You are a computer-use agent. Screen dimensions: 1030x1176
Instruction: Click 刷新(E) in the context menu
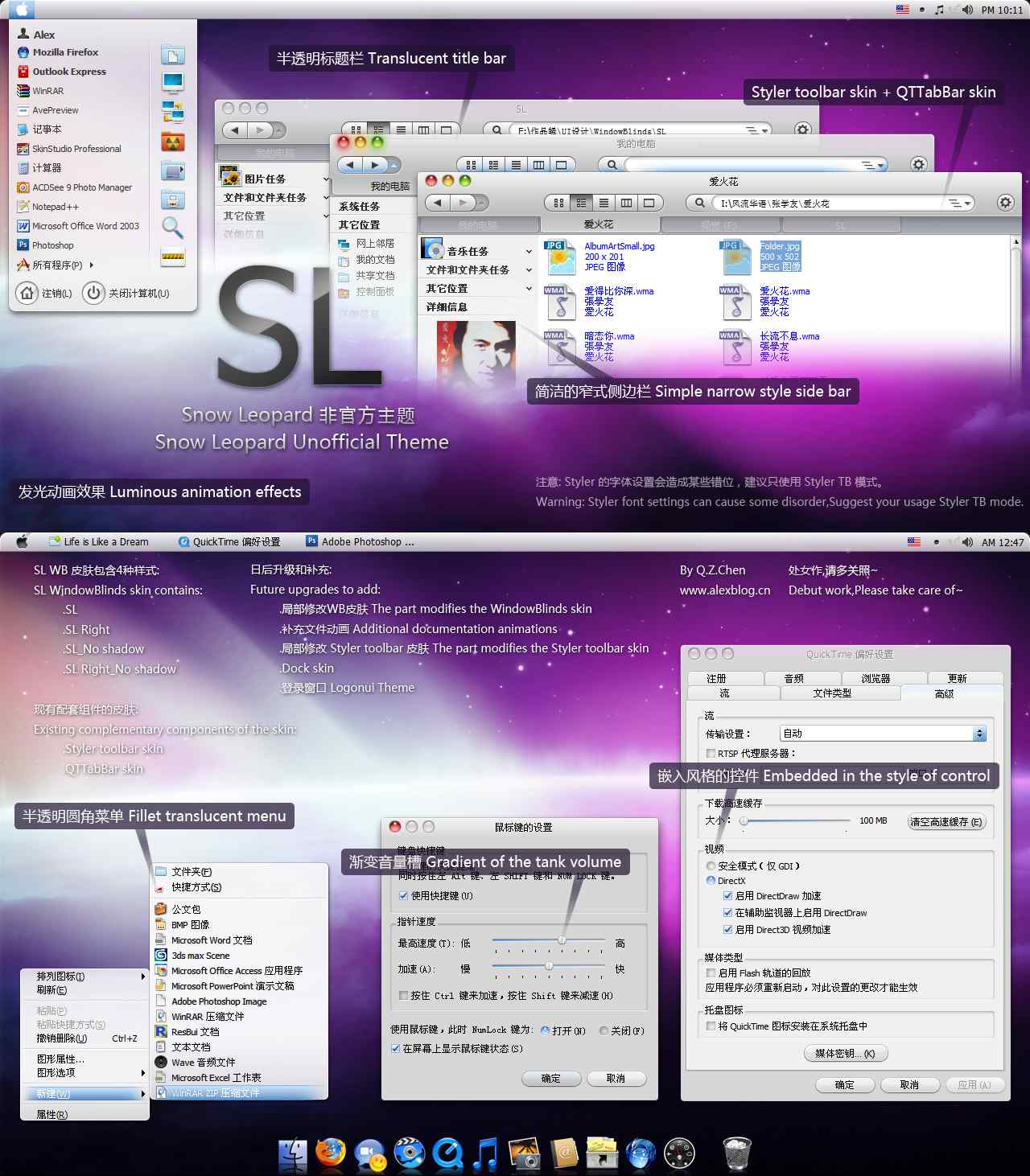click(x=51, y=990)
